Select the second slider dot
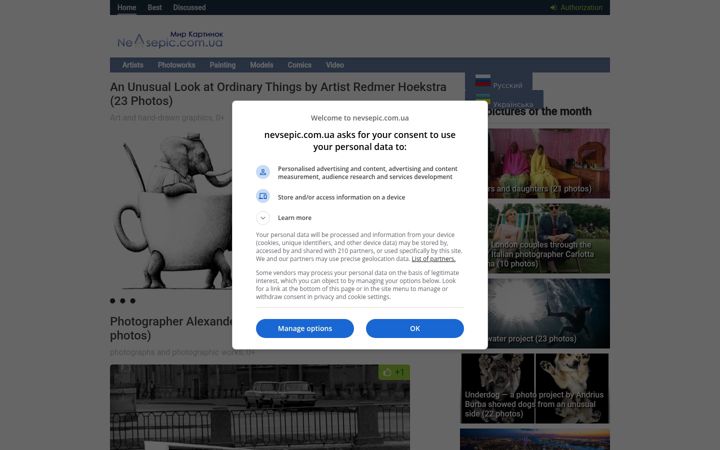720x450 pixels. [x=123, y=301]
